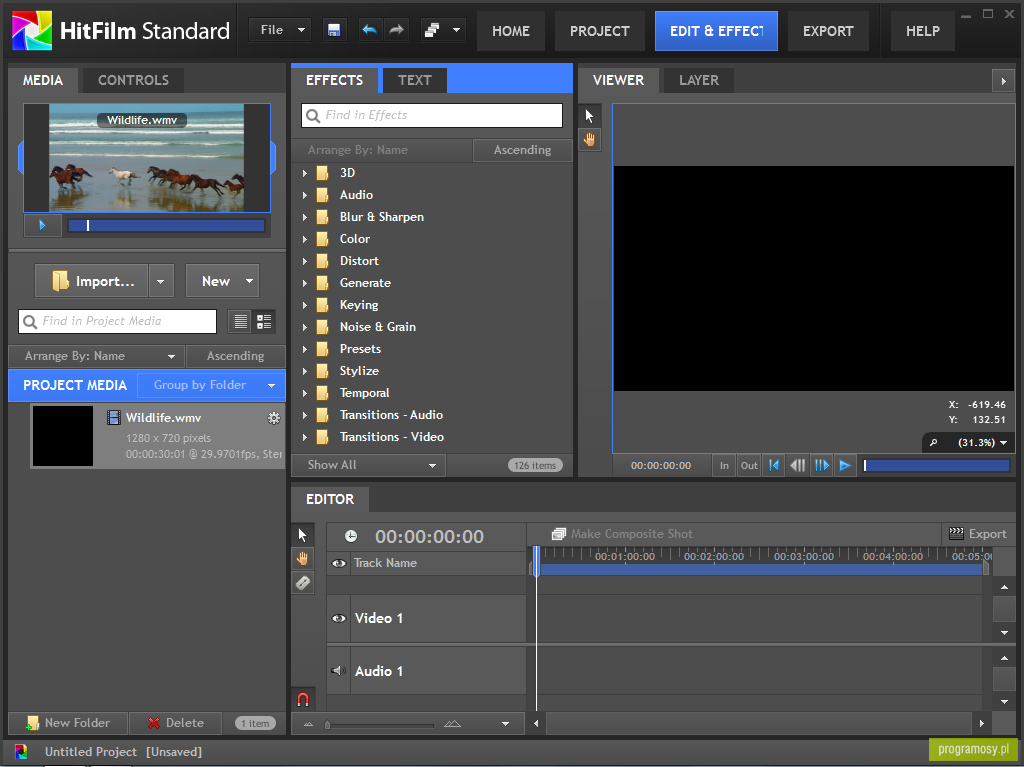This screenshot has width=1024, height=767.
Task: Step forward one frame in viewer
Action: coord(822,465)
